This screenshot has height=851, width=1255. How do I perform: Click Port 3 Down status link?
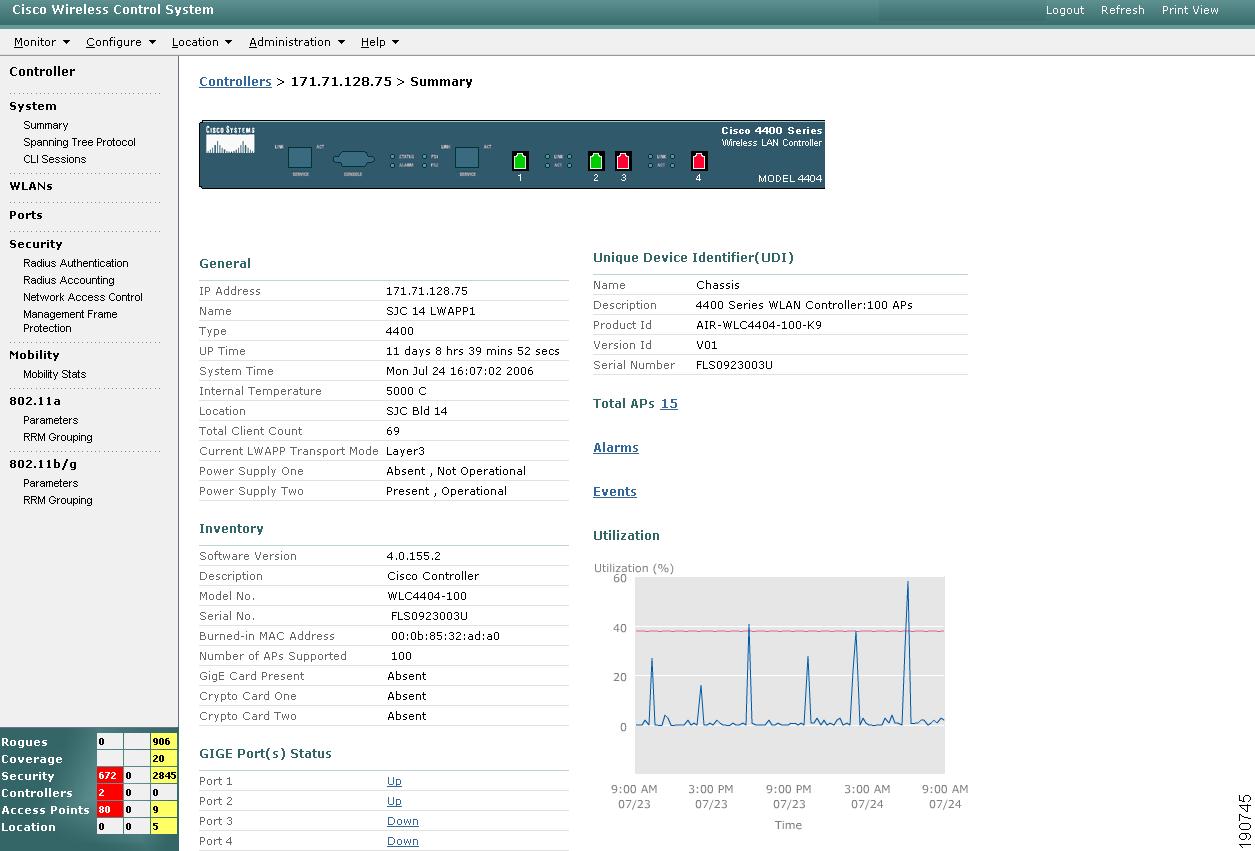(403, 821)
